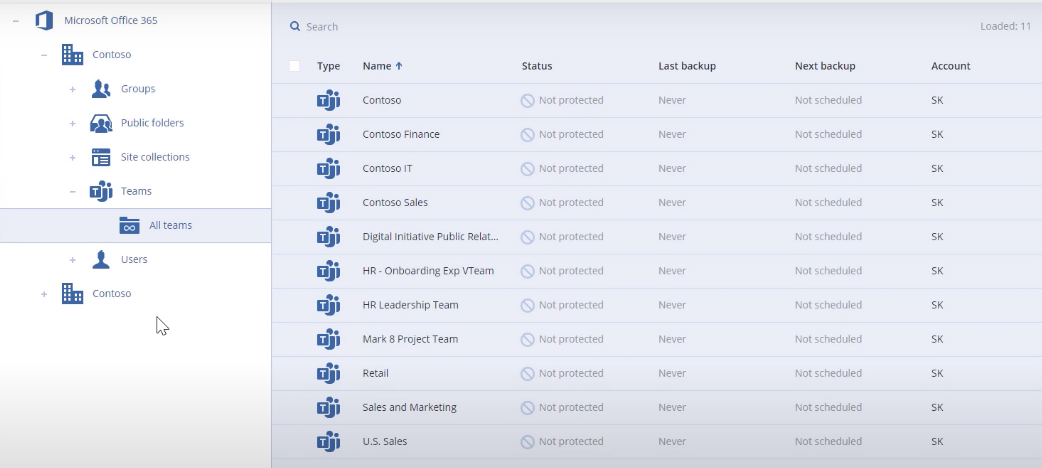Select the Sales and Marketing team name

409,408
